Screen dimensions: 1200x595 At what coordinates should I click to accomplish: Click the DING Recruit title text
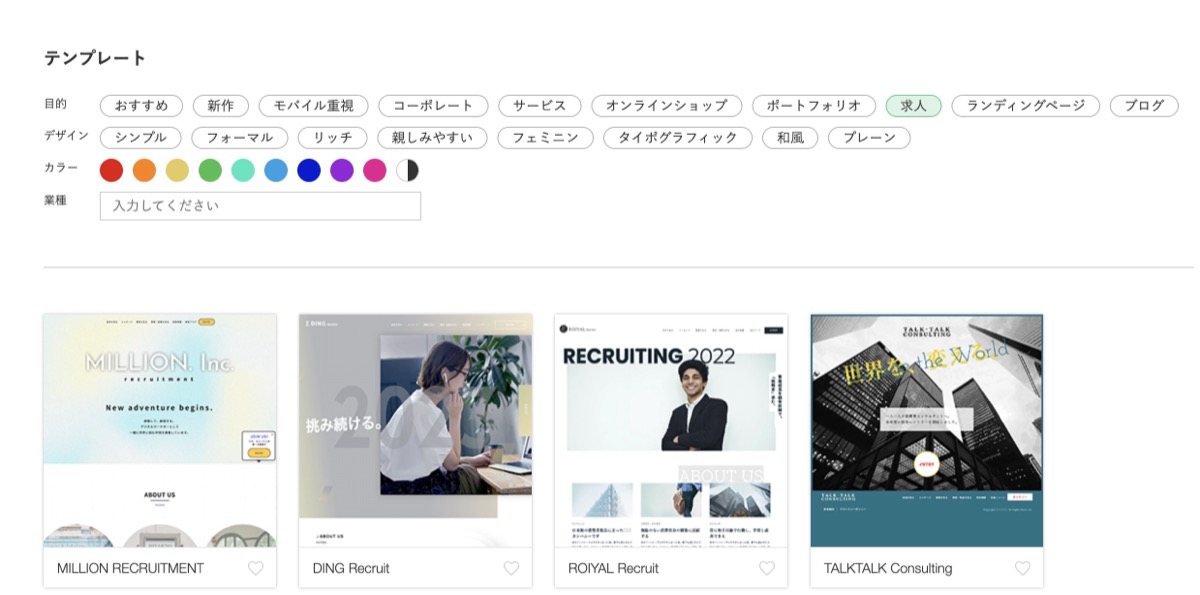tap(351, 568)
